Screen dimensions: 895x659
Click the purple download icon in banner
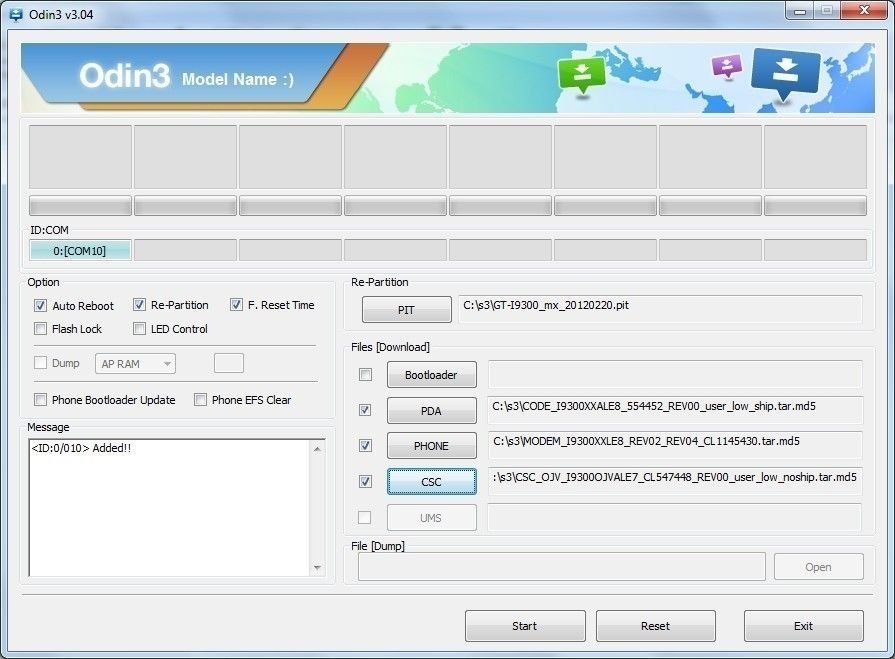coord(727,66)
